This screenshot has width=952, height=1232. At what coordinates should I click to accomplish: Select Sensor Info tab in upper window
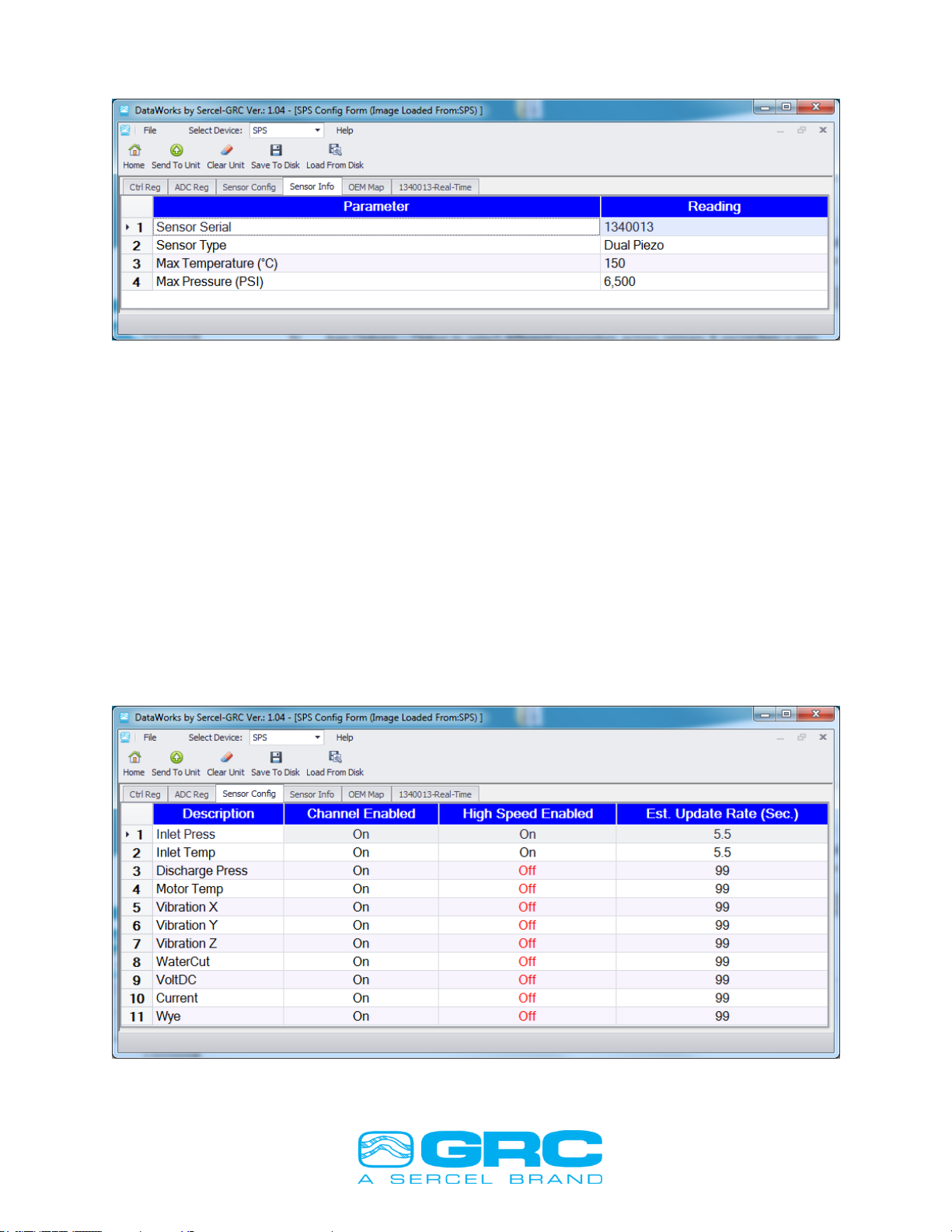(x=312, y=187)
